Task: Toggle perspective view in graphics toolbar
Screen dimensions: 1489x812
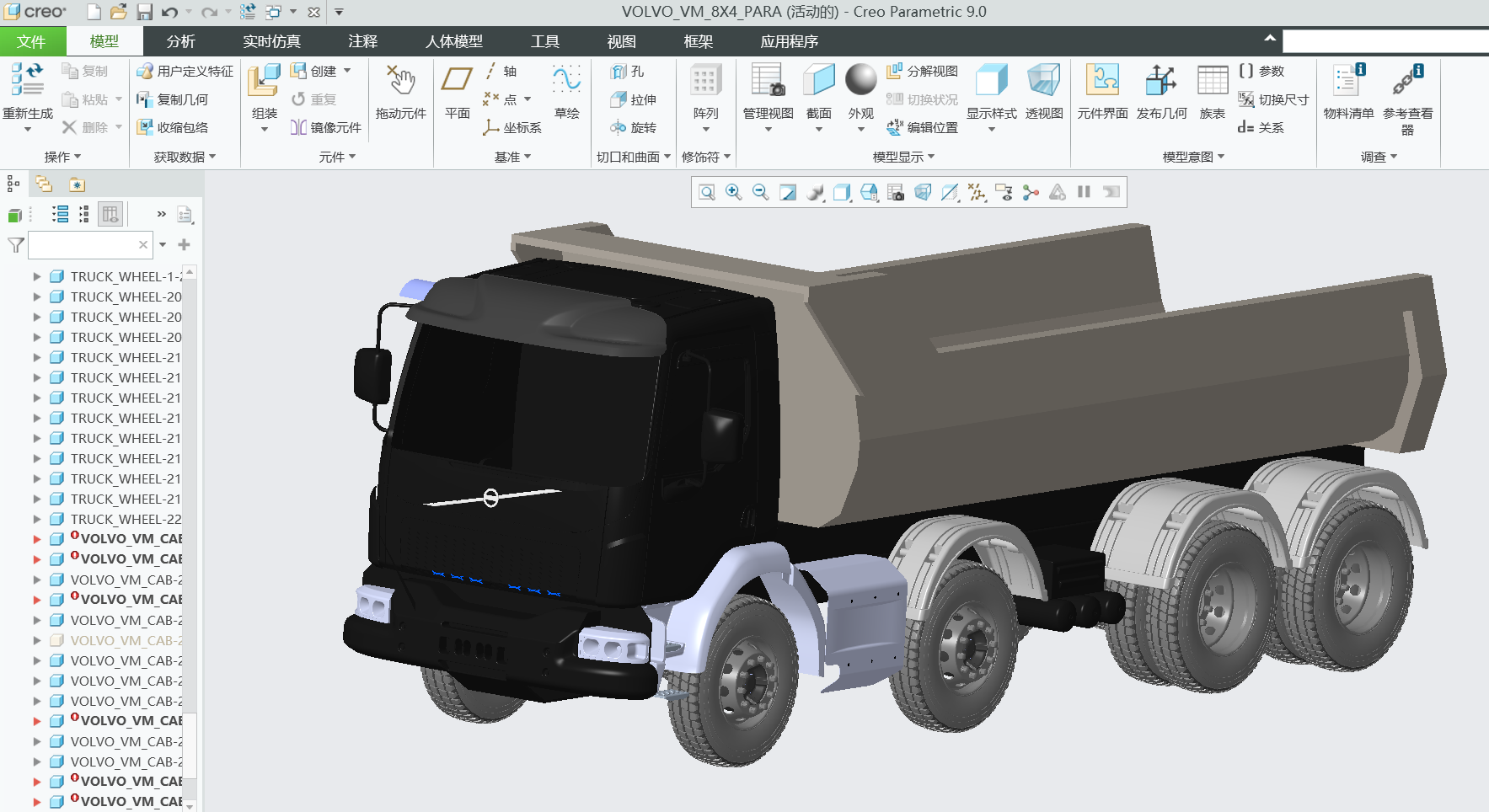Action: click(x=923, y=192)
